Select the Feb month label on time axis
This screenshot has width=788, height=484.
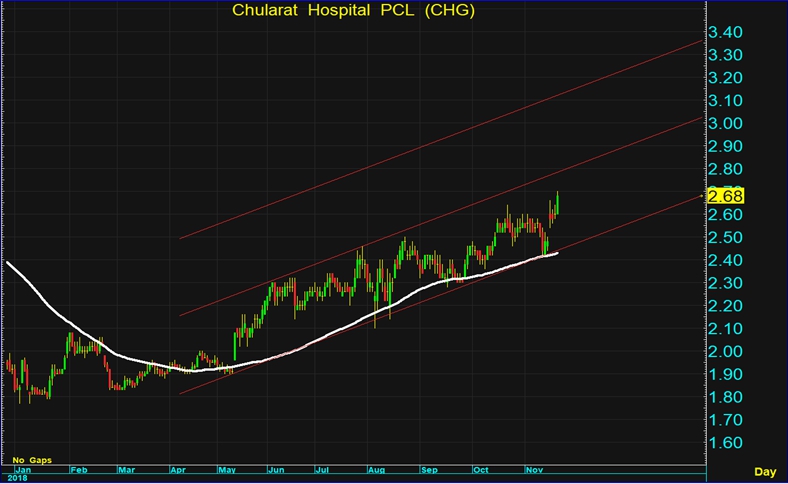point(79,470)
